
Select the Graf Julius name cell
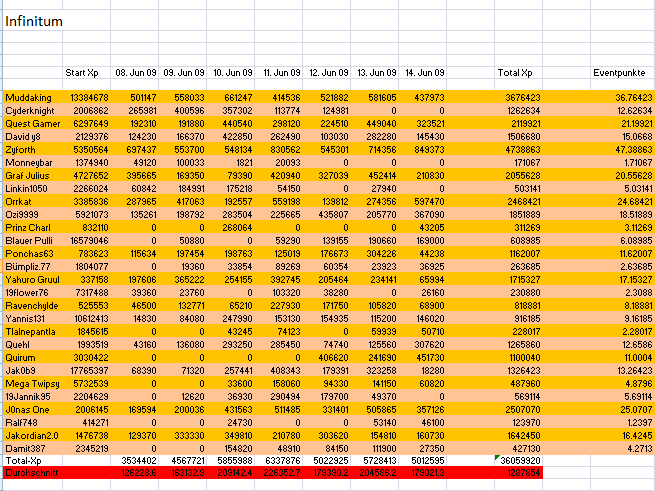[x=33, y=176]
